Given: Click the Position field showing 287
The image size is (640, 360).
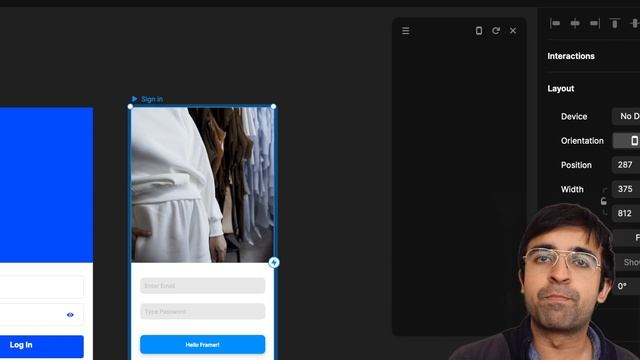Looking at the screenshot, I should [626, 165].
